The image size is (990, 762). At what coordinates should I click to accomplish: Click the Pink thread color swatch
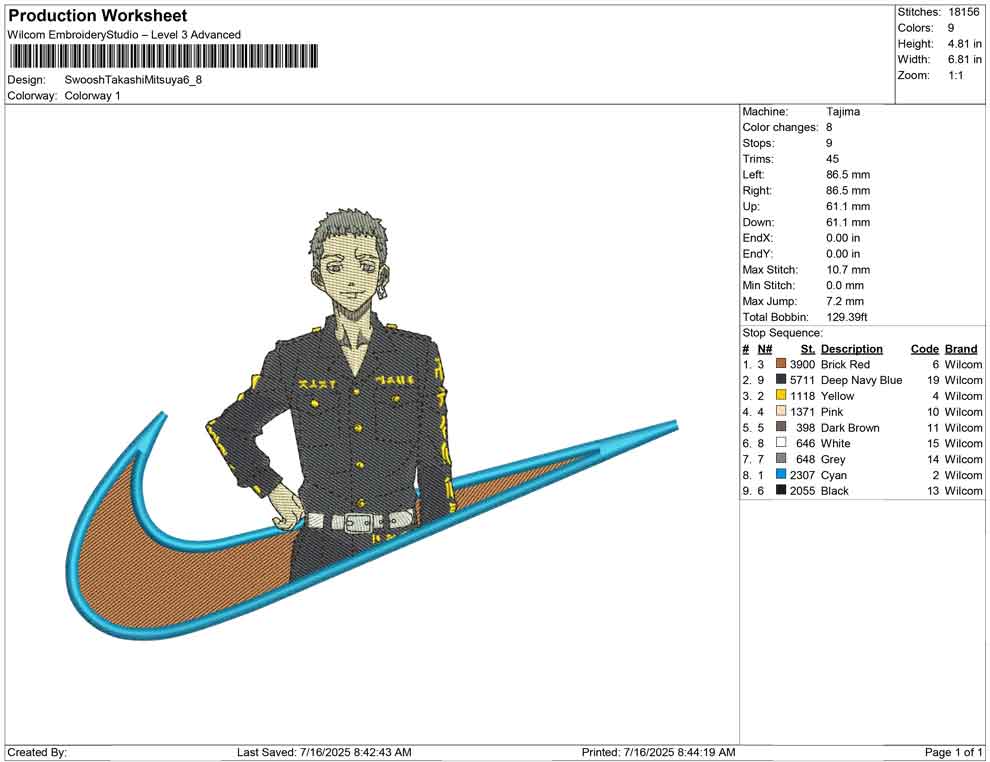pyautogui.click(x=781, y=411)
